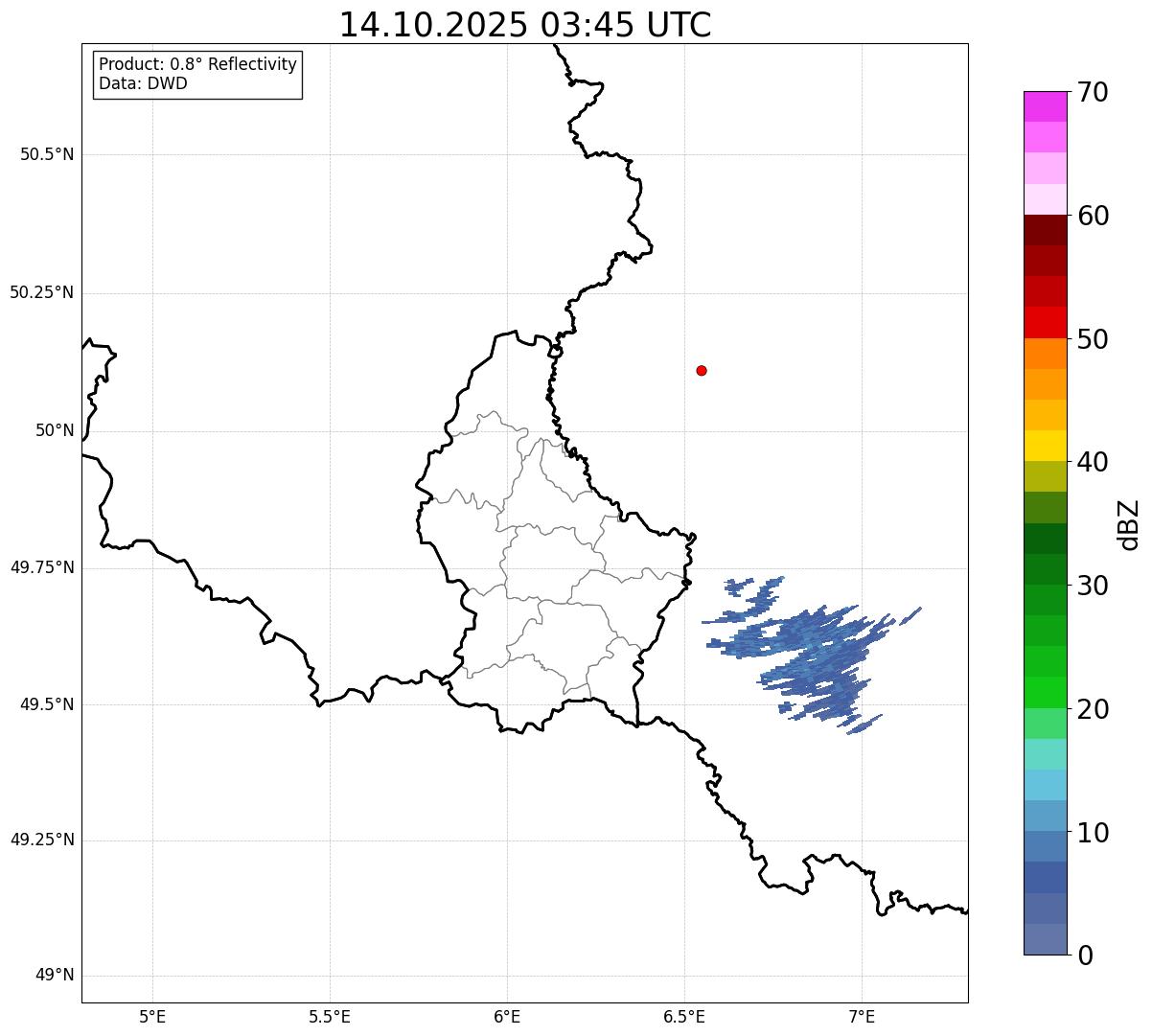The height and width of the screenshot is (1036, 1152).
Task: Click the 20 label on colorbar
Action: pyautogui.click(x=1093, y=709)
